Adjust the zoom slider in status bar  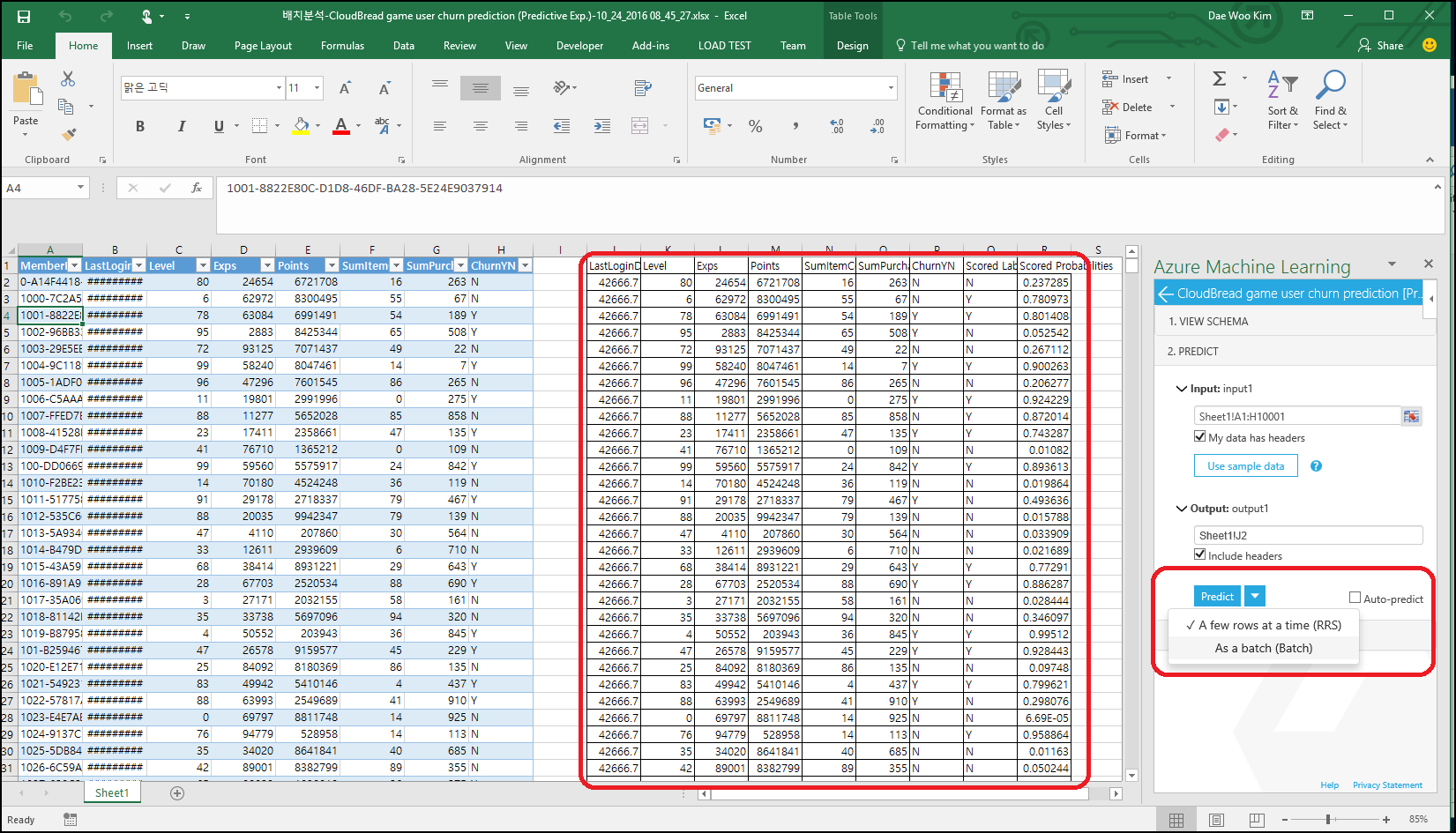[x=1328, y=820]
